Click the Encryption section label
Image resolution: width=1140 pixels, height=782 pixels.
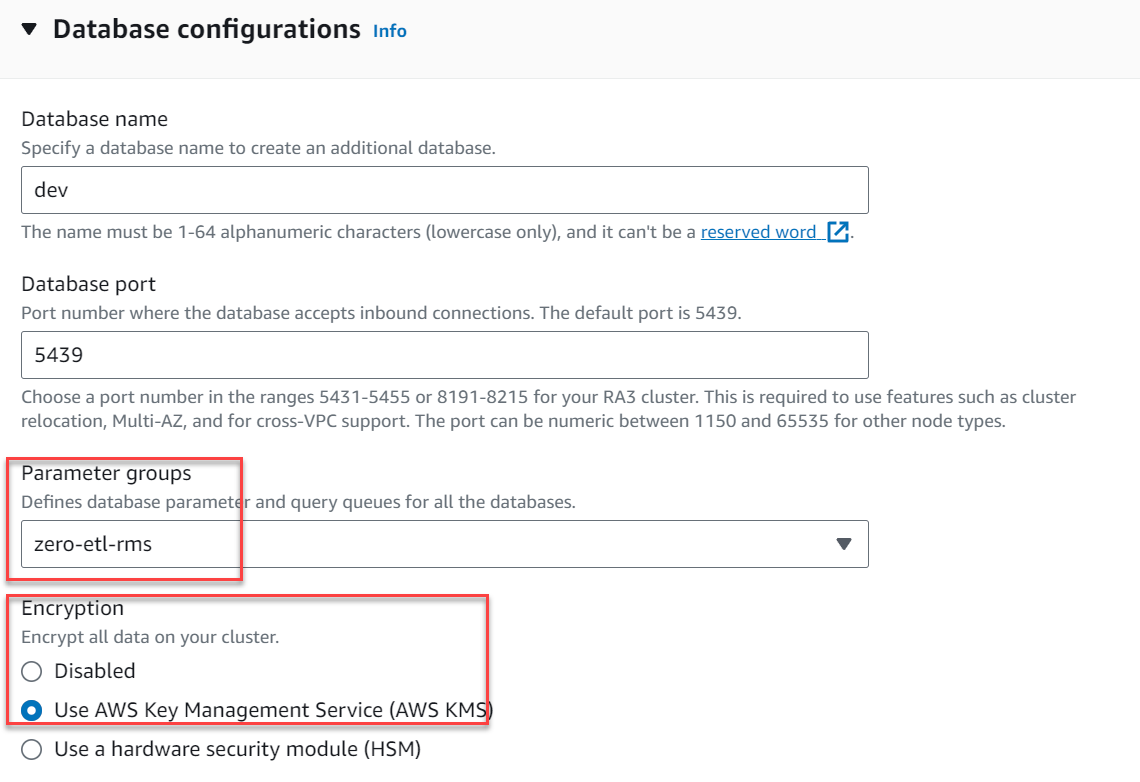(67, 608)
